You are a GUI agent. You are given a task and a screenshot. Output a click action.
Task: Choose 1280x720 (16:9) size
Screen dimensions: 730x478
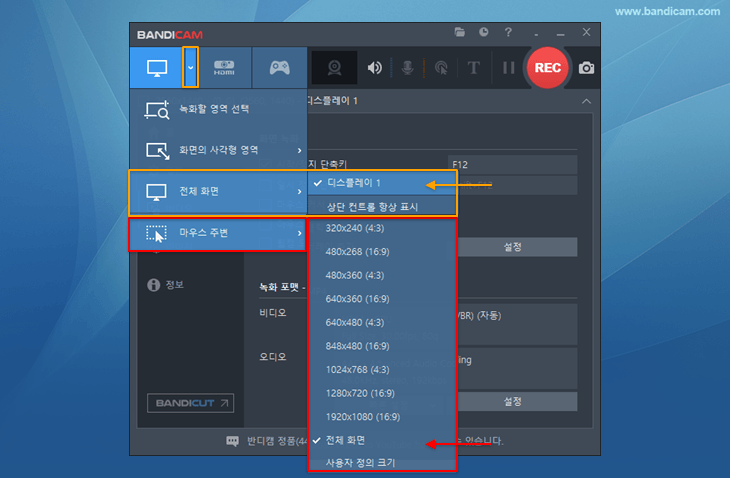382,393
